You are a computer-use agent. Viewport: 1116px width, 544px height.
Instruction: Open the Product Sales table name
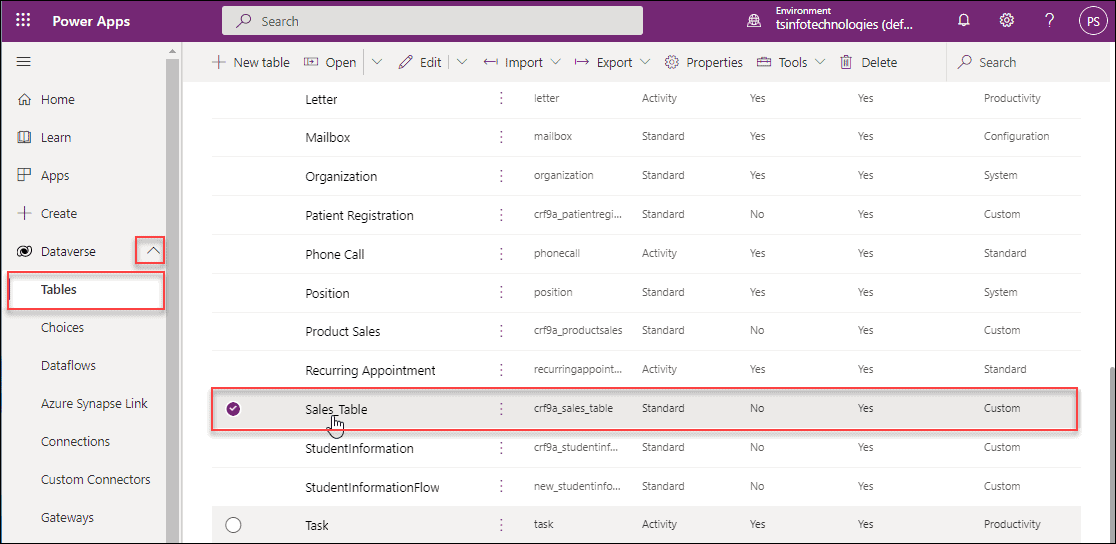point(342,331)
